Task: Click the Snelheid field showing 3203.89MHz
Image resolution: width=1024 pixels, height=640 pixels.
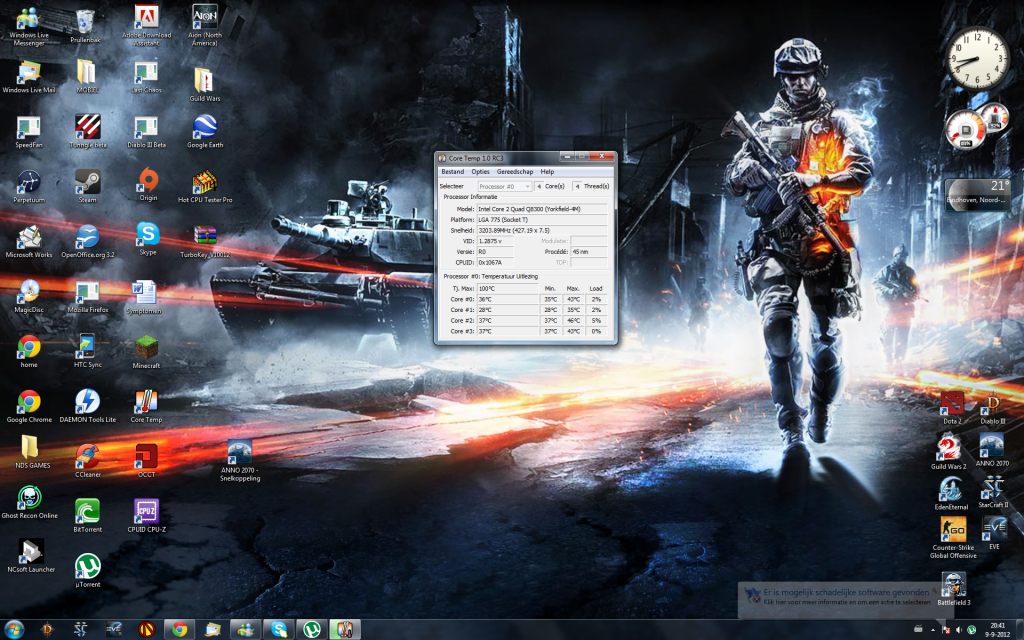Action: pyautogui.click(x=542, y=231)
